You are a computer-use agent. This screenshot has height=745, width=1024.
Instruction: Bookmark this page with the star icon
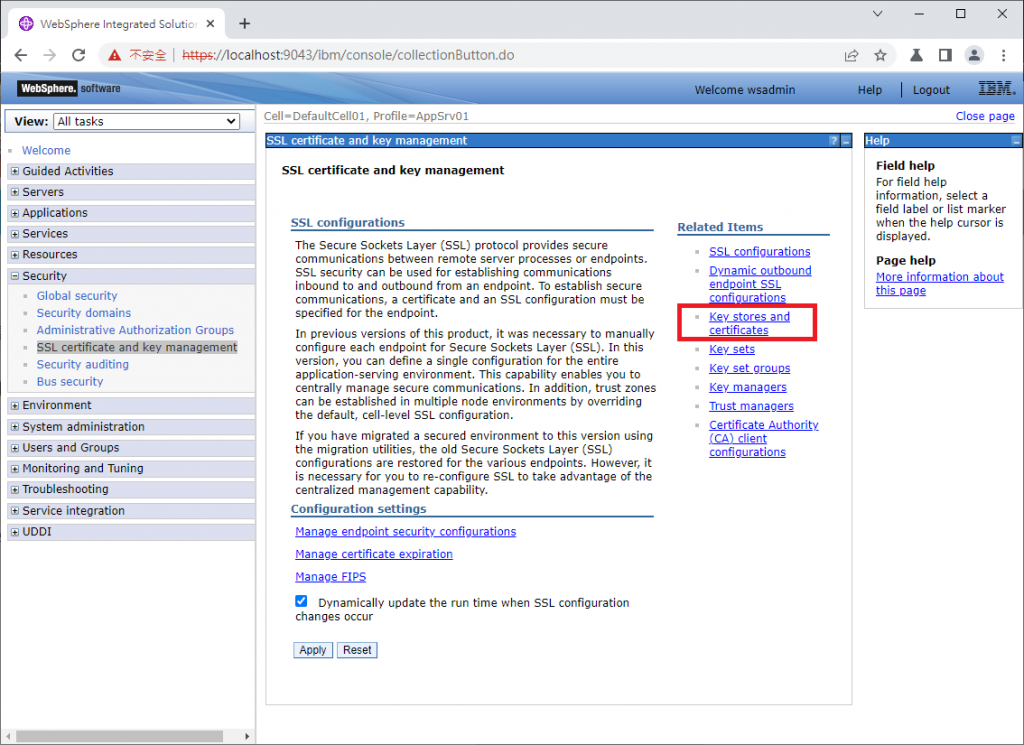pyautogui.click(x=880, y=55)
